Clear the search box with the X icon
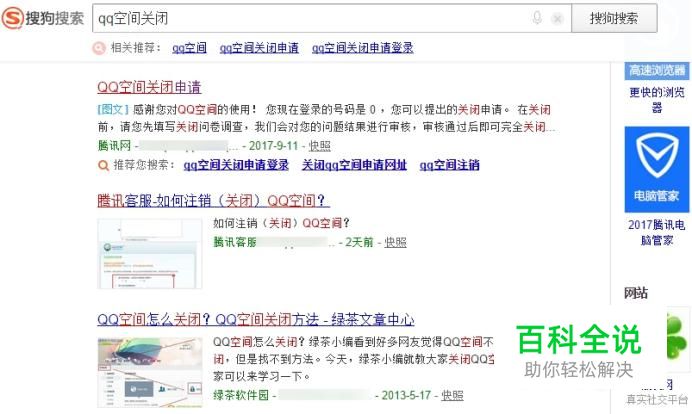Screen dimensions: 692x414 [557, 19]
